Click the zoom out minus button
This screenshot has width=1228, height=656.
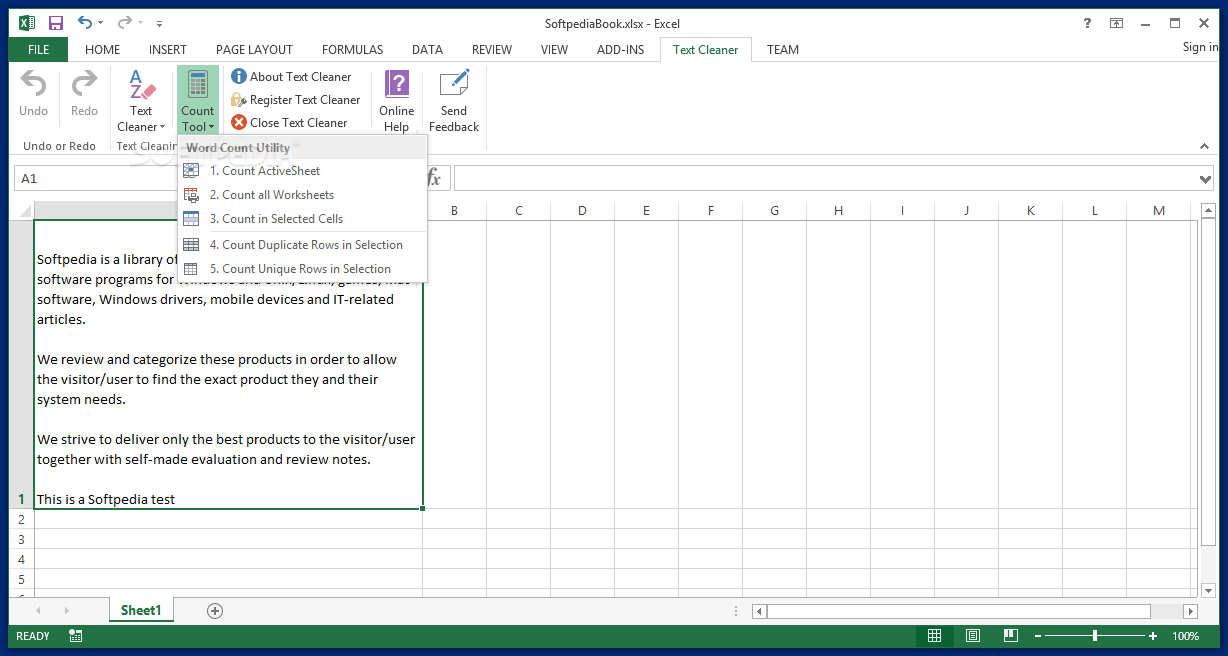point(1038,636)
